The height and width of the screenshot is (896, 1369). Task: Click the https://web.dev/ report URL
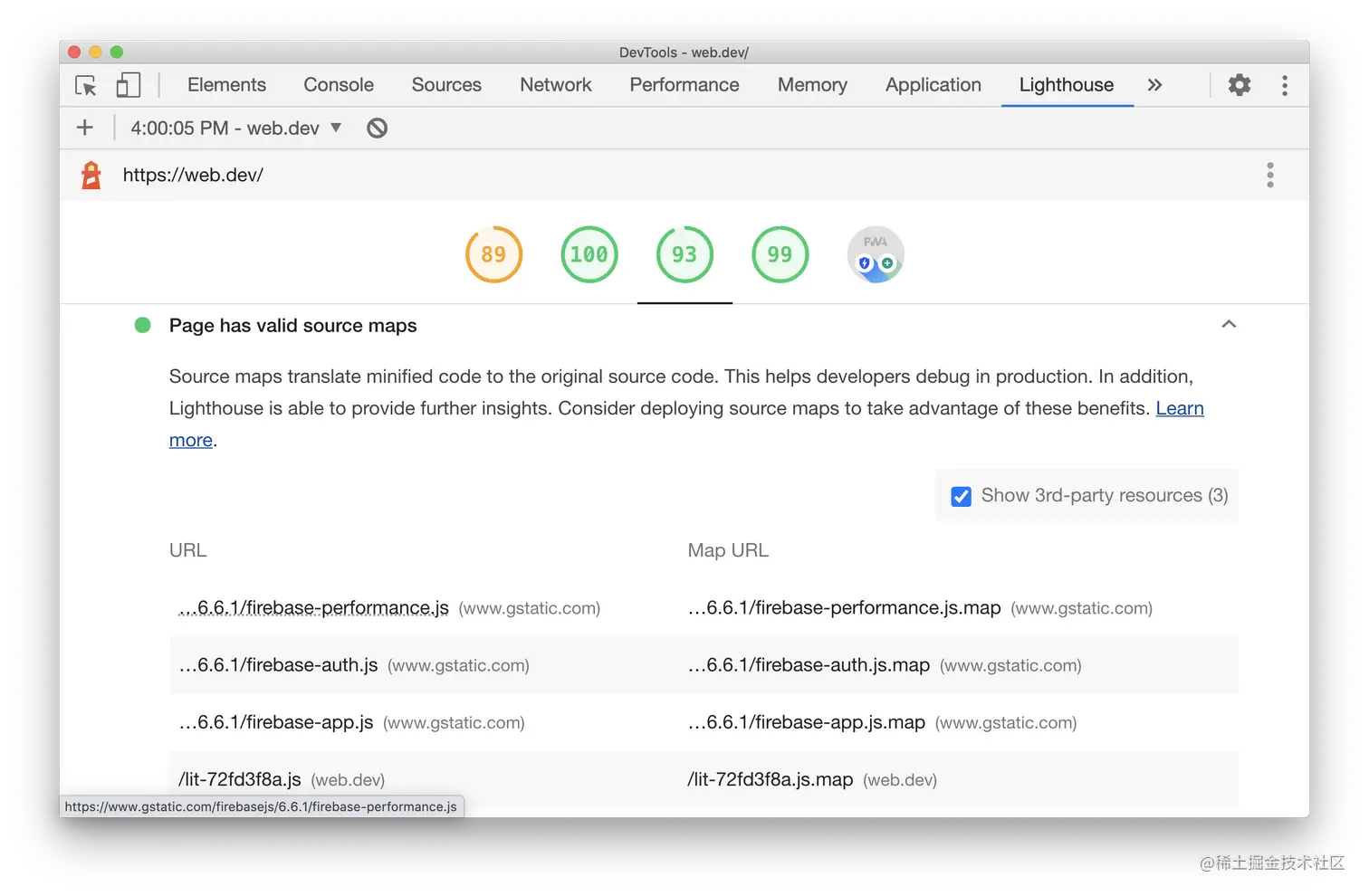(193, 175)
